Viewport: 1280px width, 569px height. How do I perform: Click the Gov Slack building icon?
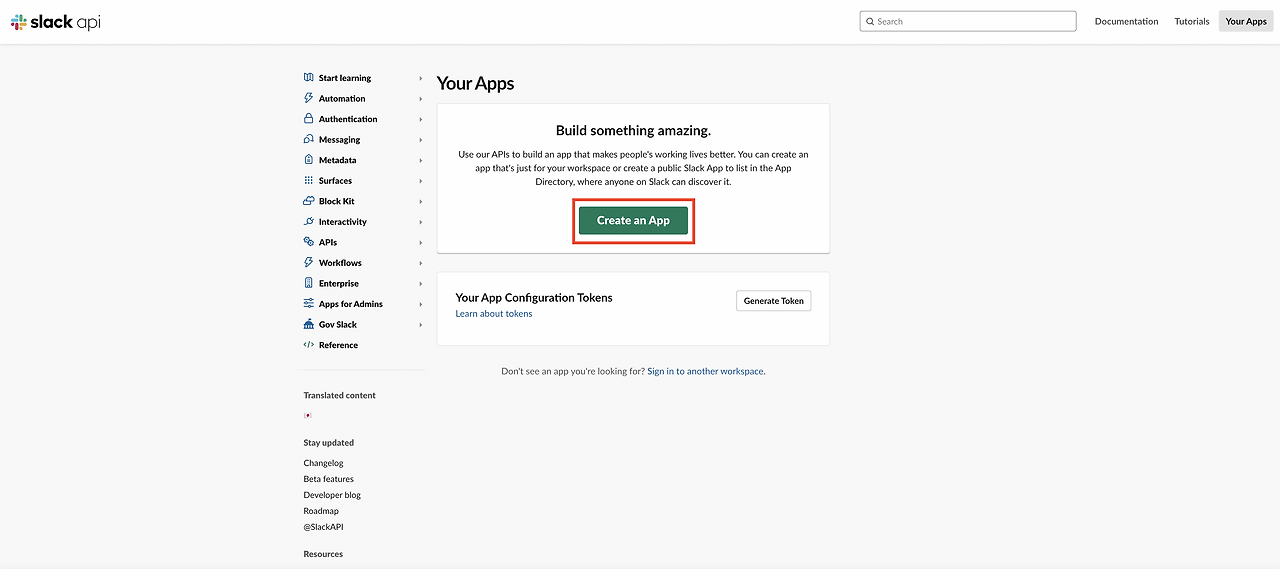(309, 324)
